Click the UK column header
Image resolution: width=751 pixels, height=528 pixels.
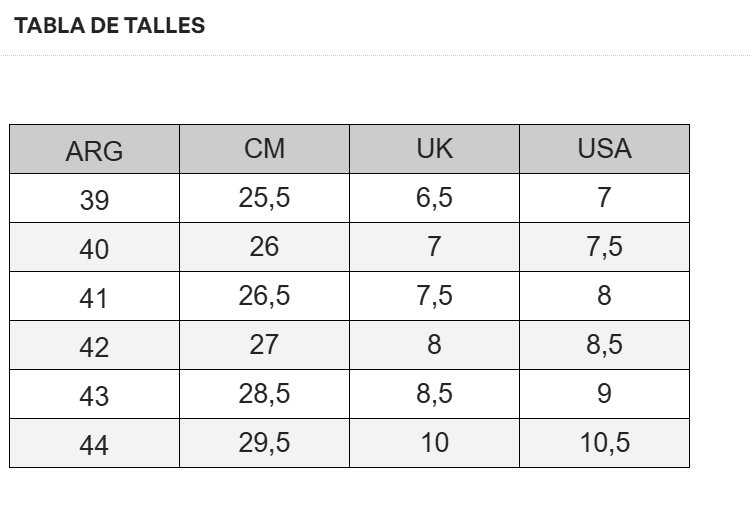click(434, 149)
